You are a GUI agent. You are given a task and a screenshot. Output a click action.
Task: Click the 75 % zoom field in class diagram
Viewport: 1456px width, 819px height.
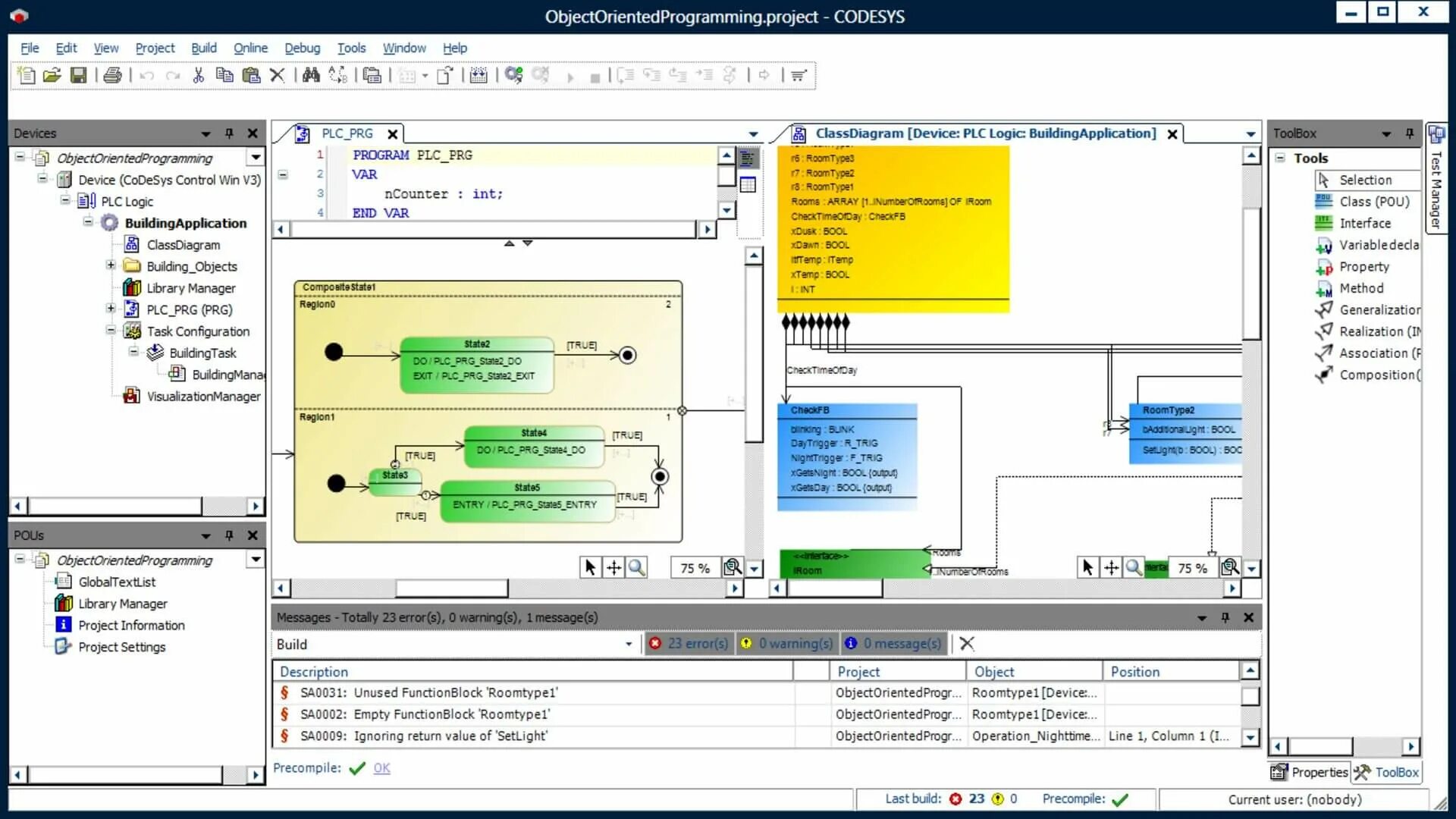[1192, 568]
